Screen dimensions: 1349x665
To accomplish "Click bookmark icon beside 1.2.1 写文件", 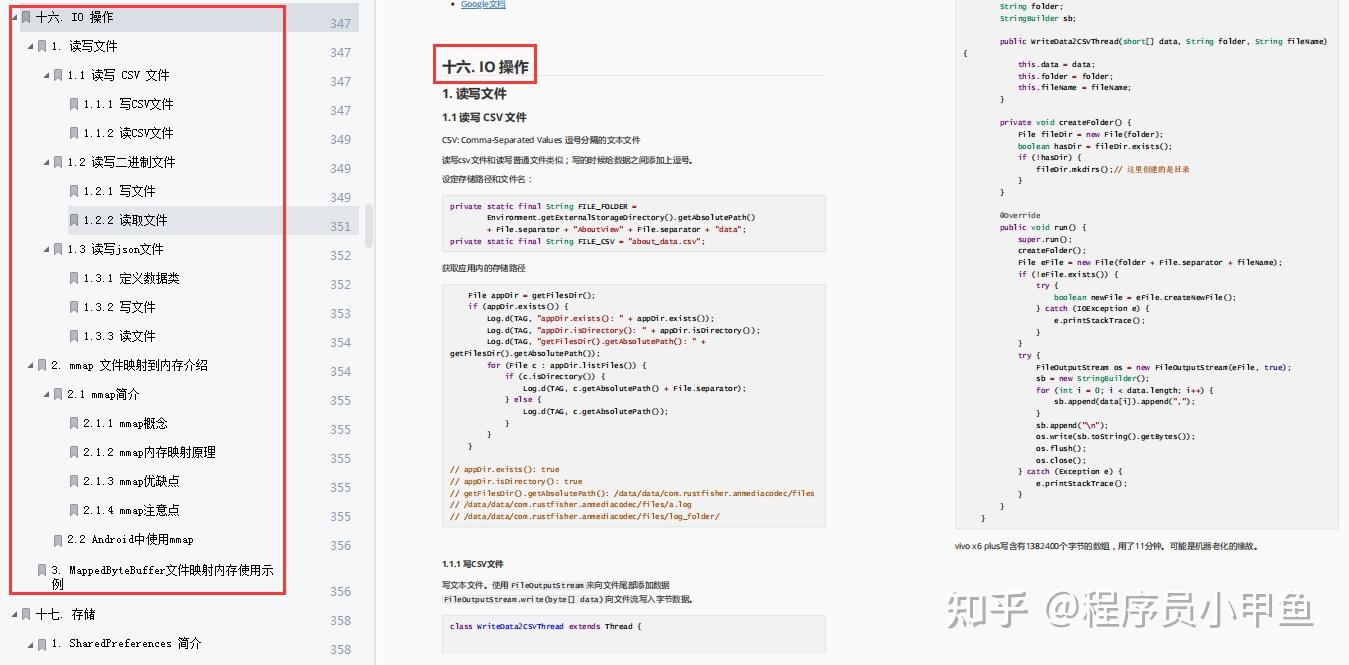I will point(74,191).
